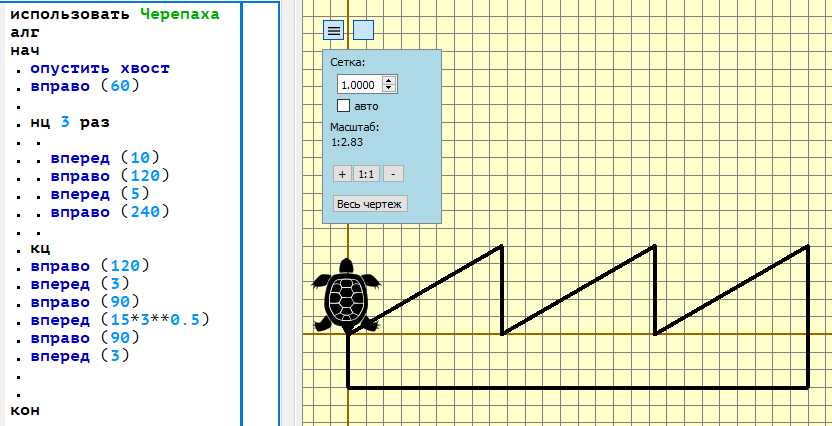Screen dimensions: 832x426
Task: Click the кон keyword at program end
Action: pyautogui.click(x=25, y=411)
